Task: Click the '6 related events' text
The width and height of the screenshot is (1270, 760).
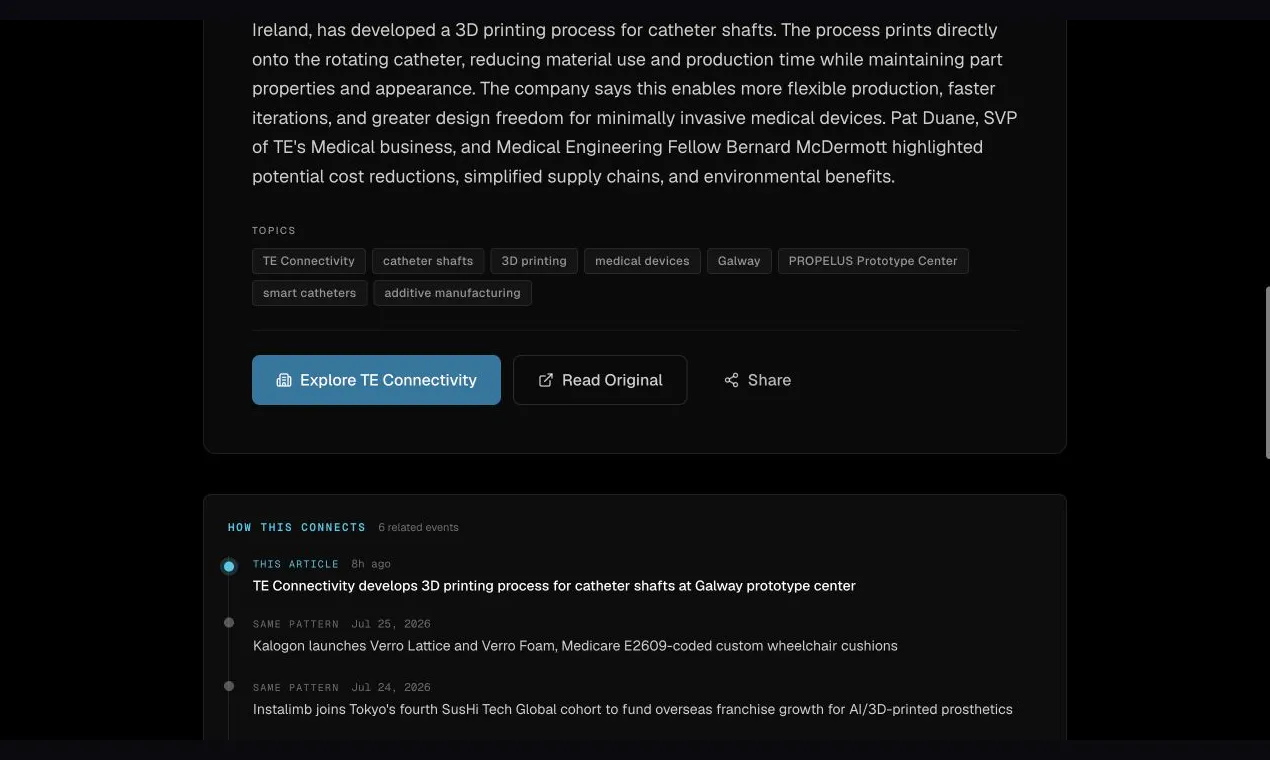Action: pos(418,527)
